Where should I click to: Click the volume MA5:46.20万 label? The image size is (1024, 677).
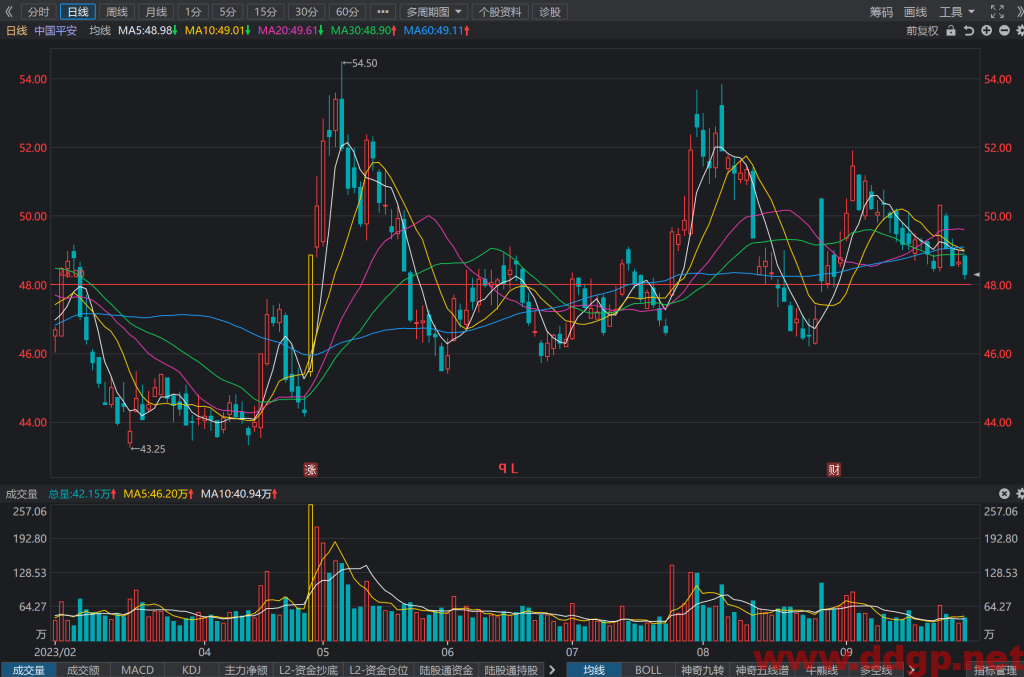pyautogui.click(x=159, y=494)
